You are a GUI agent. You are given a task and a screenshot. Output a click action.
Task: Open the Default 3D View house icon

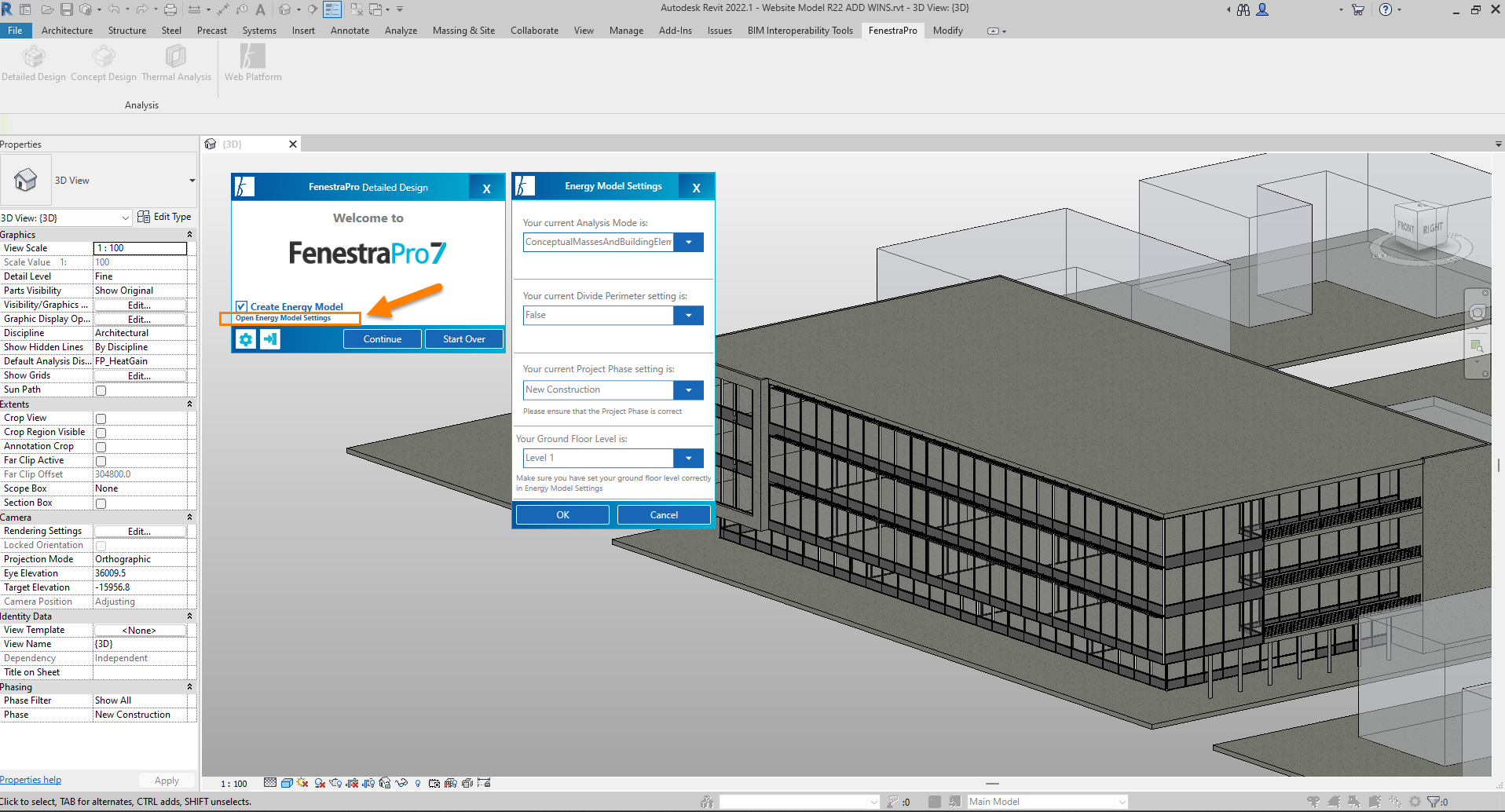[x=284, y=9]
